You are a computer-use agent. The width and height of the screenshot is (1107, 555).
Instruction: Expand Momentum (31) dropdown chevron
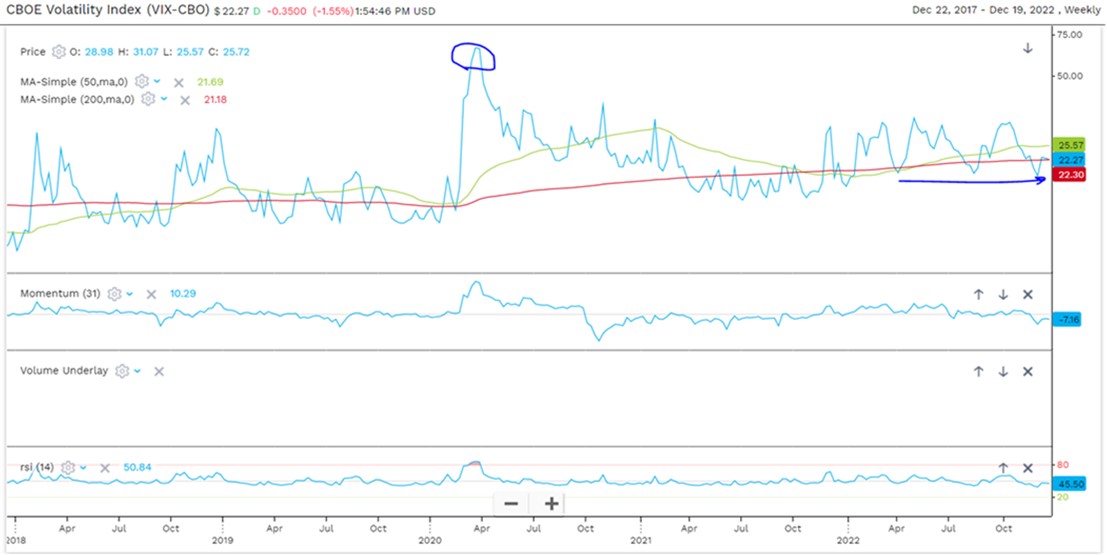[130, 294]
